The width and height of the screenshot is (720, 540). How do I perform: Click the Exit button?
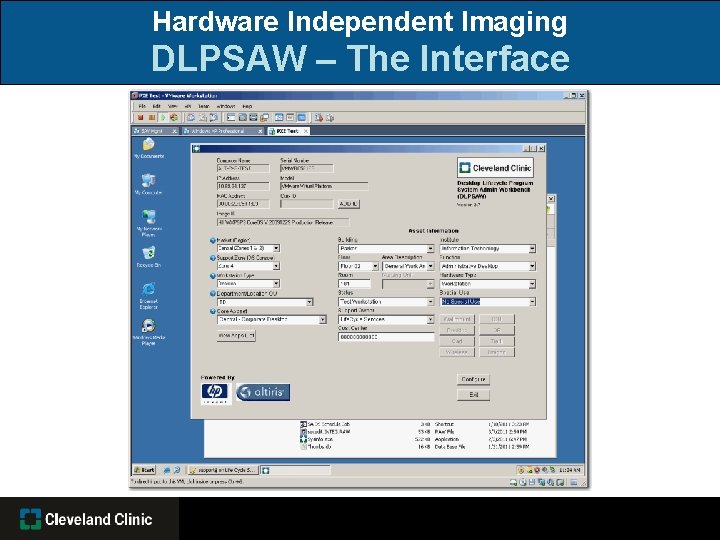point(473,395)
